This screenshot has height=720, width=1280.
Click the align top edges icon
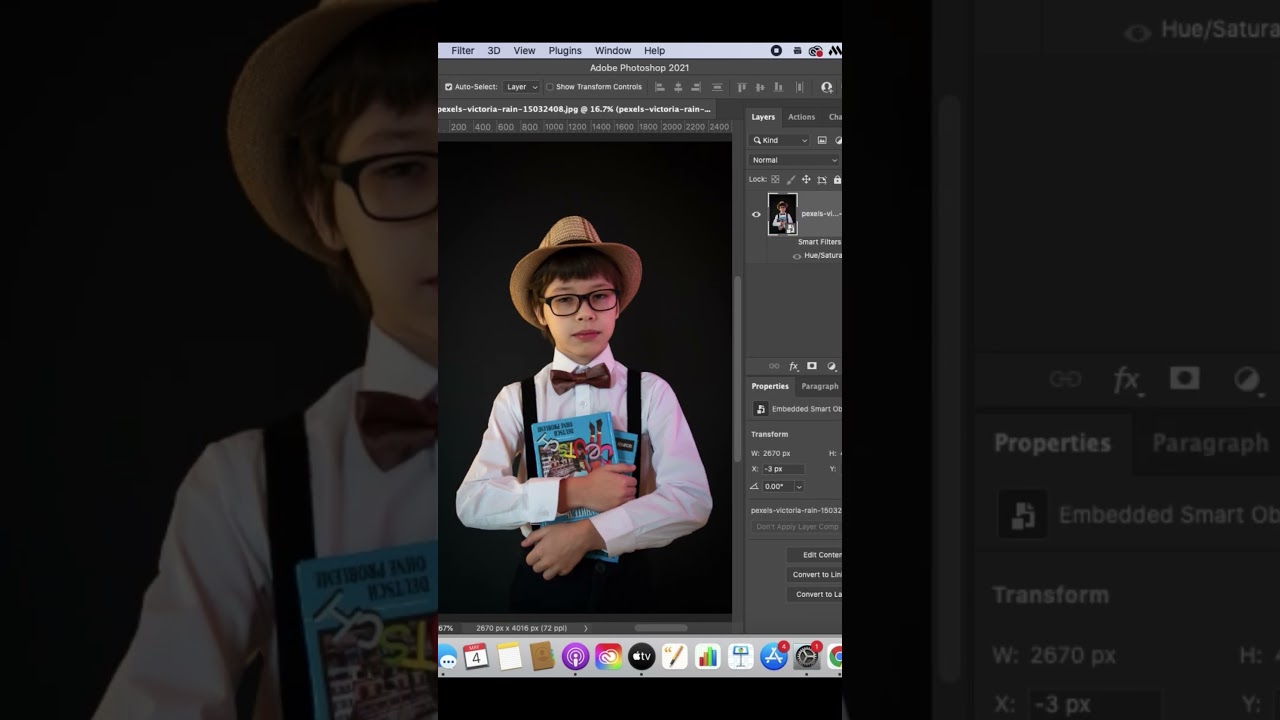pos(743,87)
